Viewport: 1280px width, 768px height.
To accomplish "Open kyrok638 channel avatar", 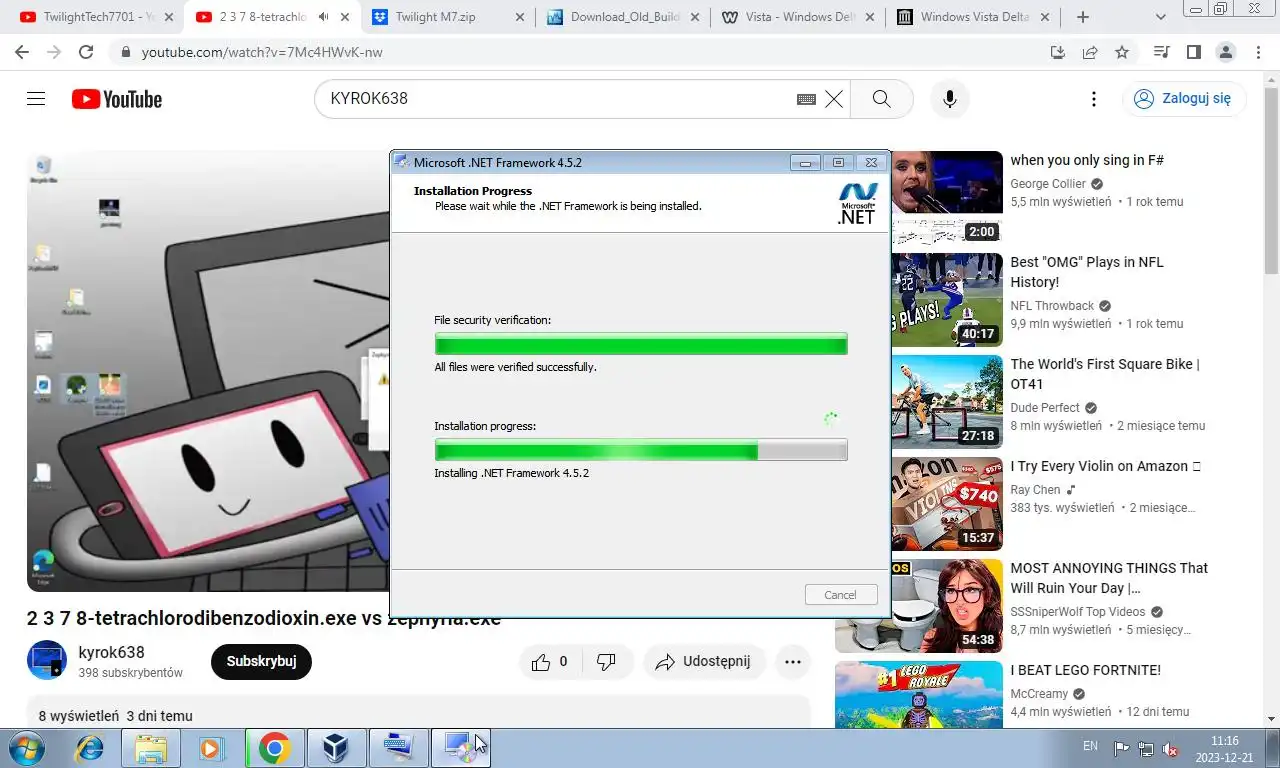I will pyautogui.click(x=47, y=660).
